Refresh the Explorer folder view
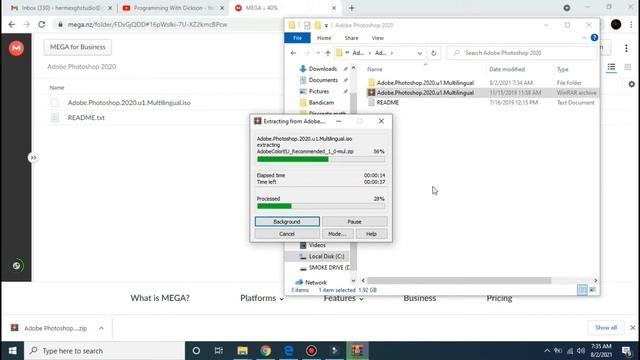 tap(433, 53)
